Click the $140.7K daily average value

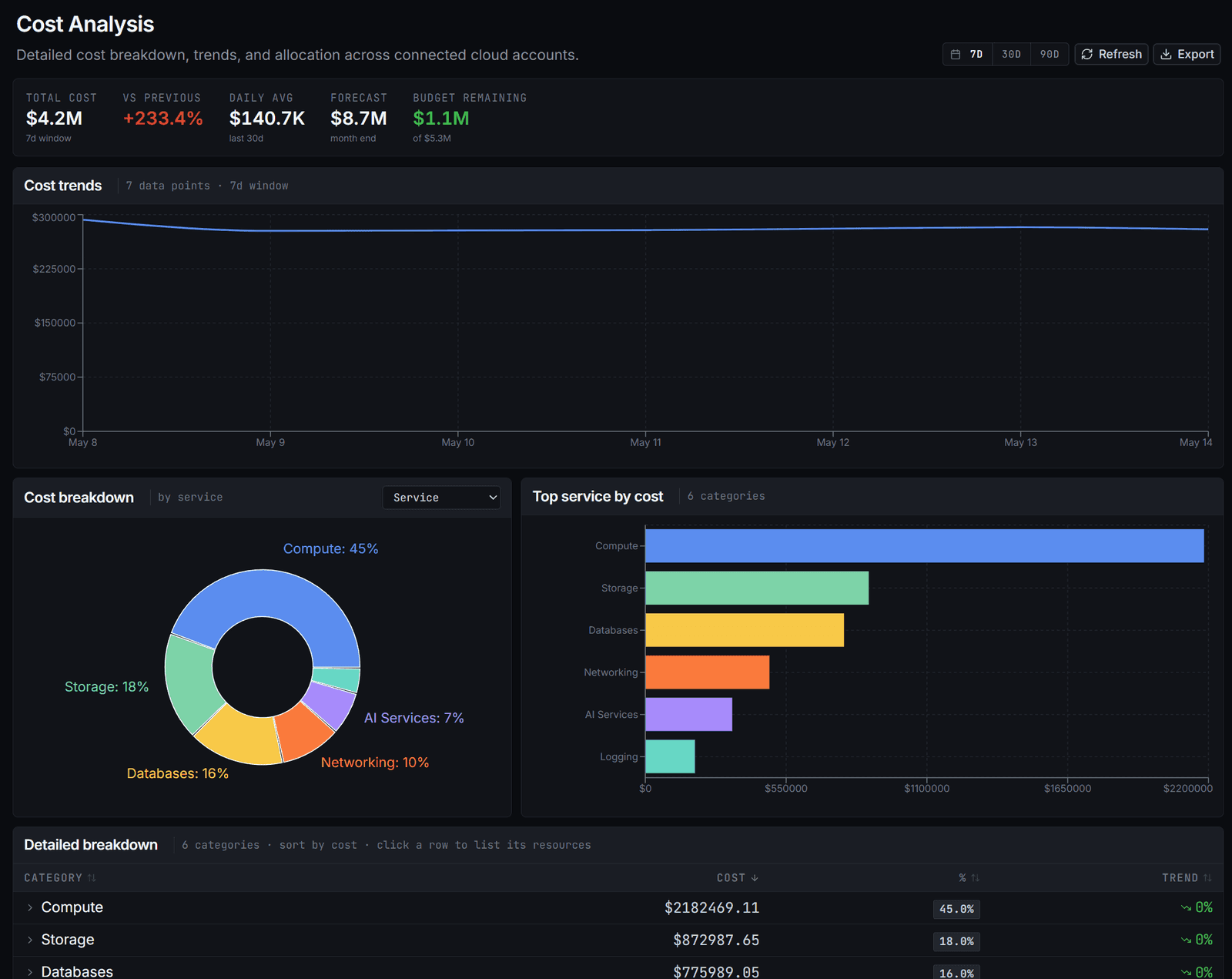(x=267, y=119)
